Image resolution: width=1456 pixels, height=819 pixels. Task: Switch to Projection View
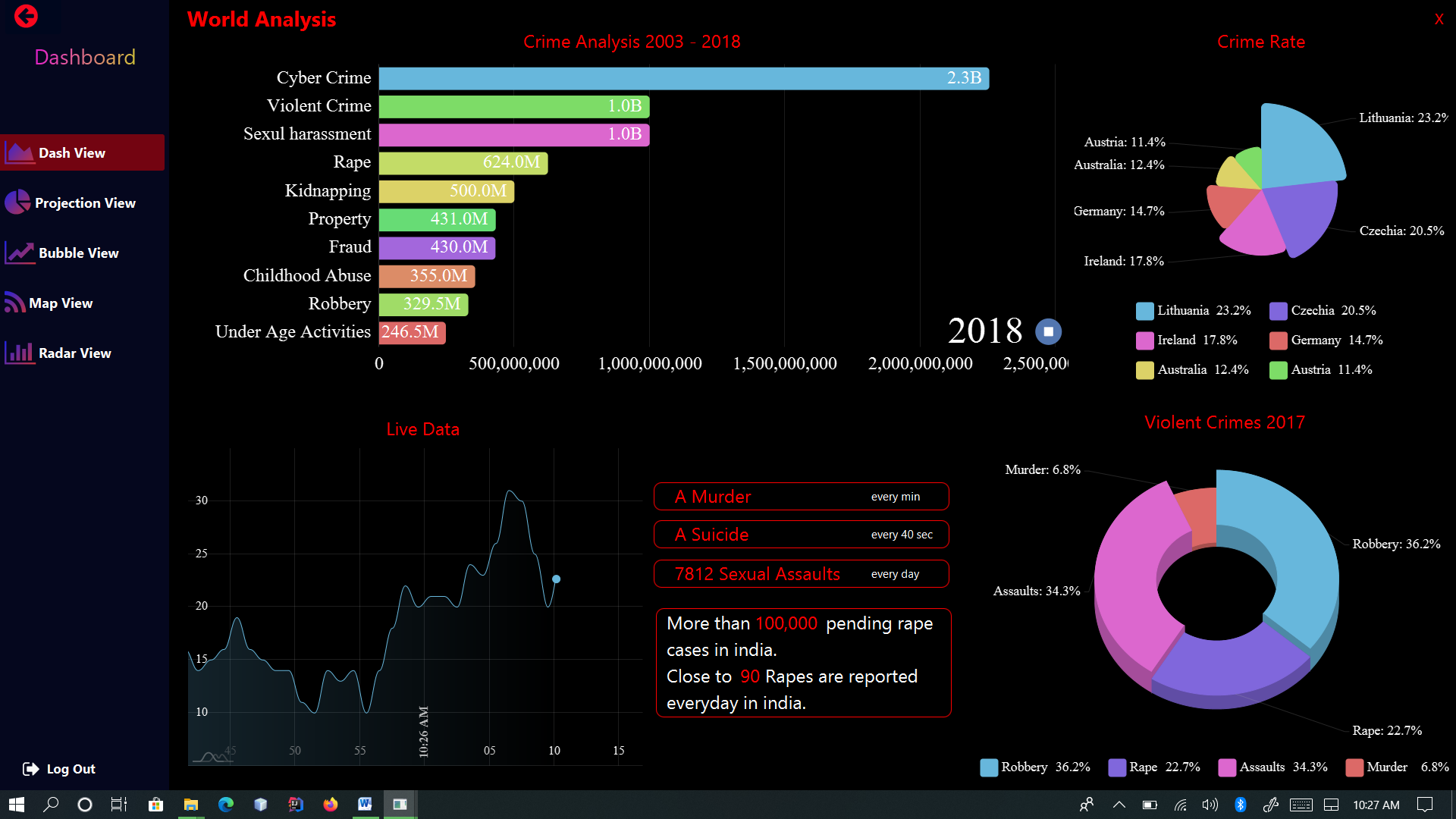click(84, 202)
